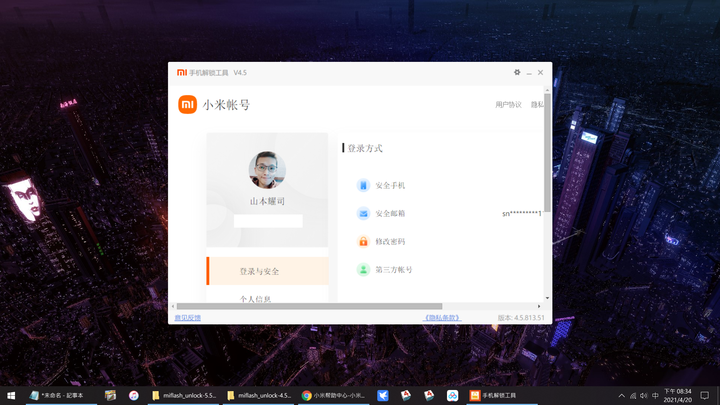Select 登录与安全 sidebar tab
The image size is (720, 405).
click(x=267, y=271)
